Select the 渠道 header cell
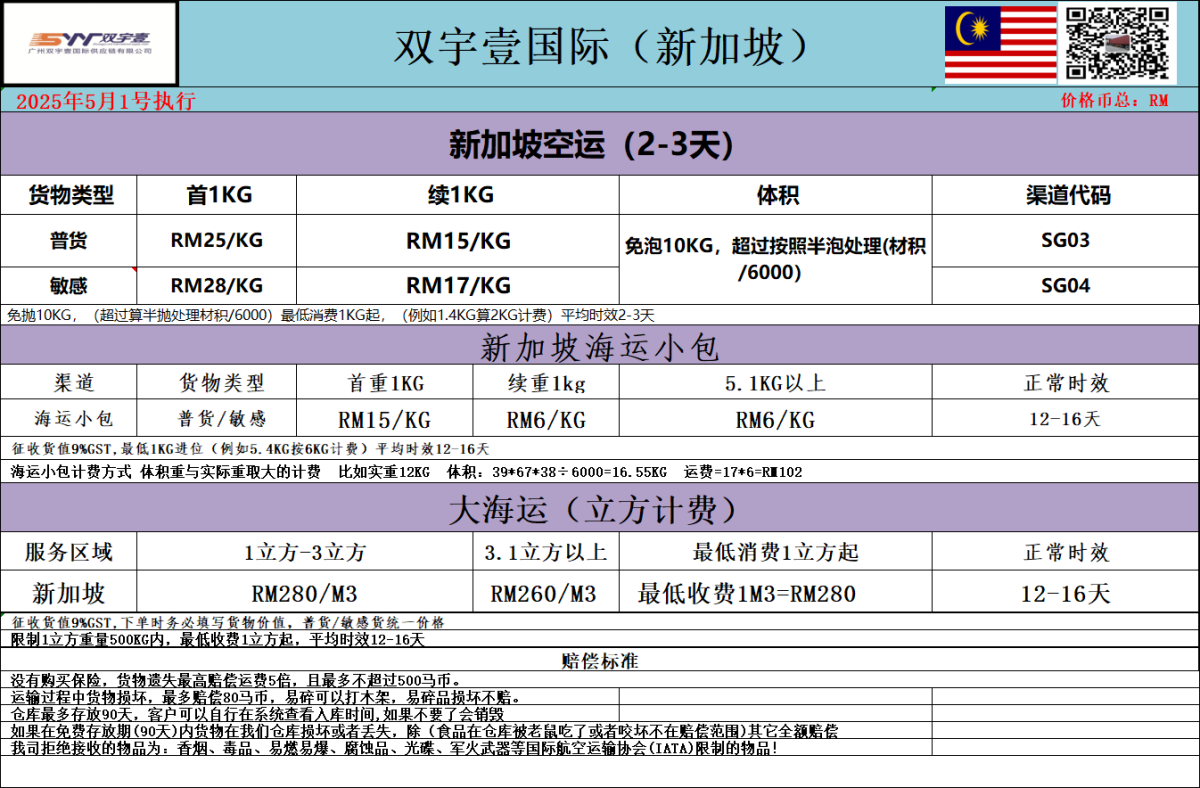 [x=69, y=384]
